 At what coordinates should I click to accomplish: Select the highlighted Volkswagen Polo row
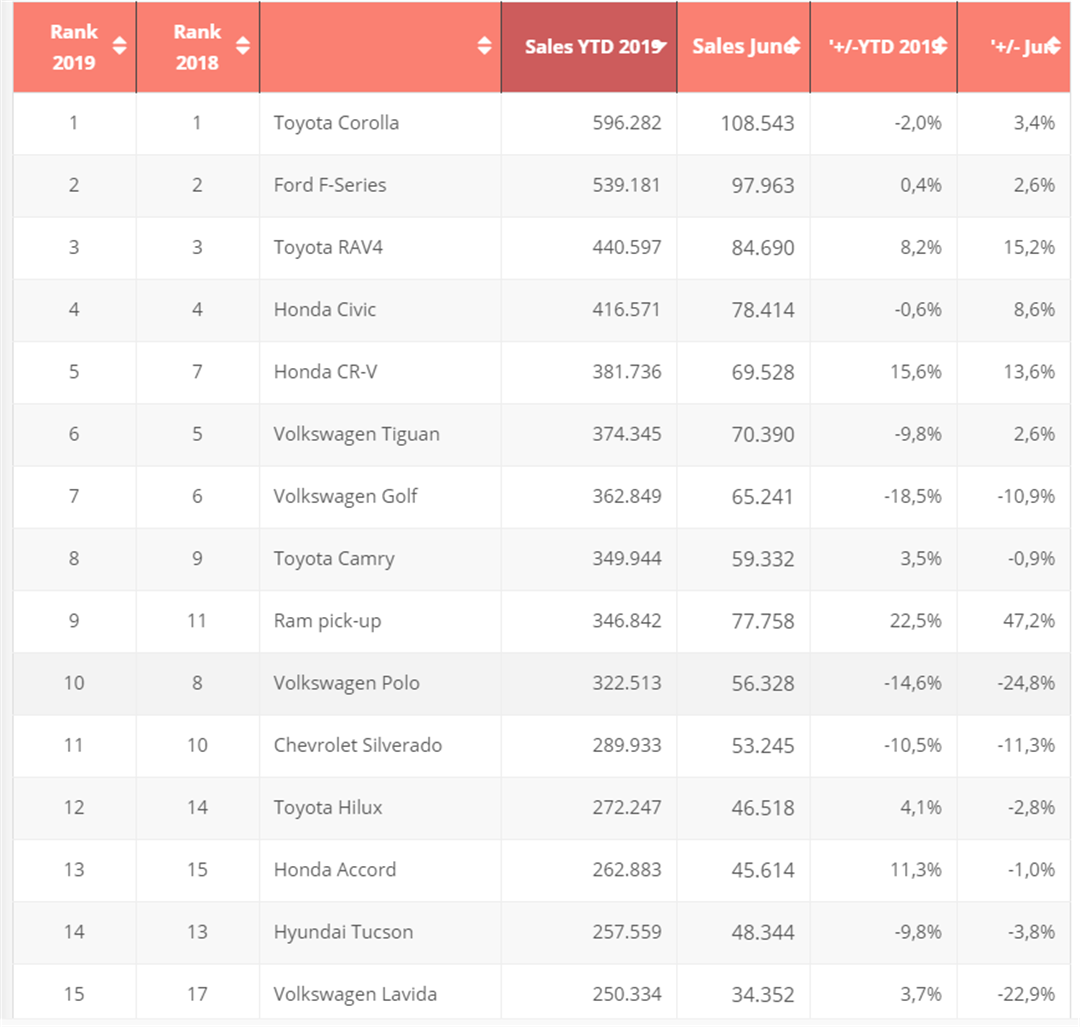pos(346,683)
